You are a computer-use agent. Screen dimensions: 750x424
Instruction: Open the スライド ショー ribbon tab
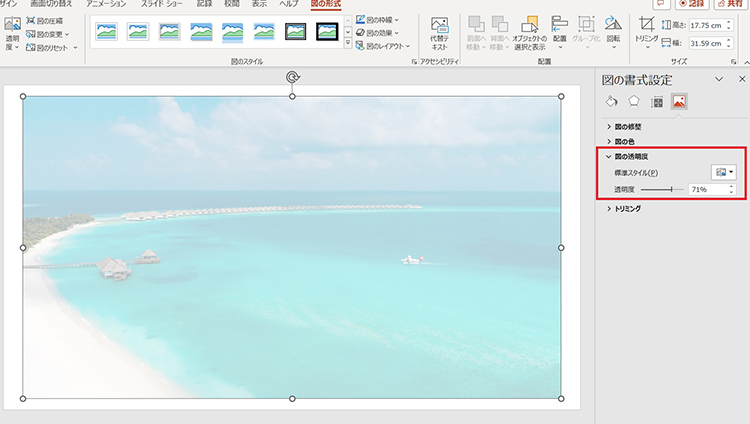[160, 4]
